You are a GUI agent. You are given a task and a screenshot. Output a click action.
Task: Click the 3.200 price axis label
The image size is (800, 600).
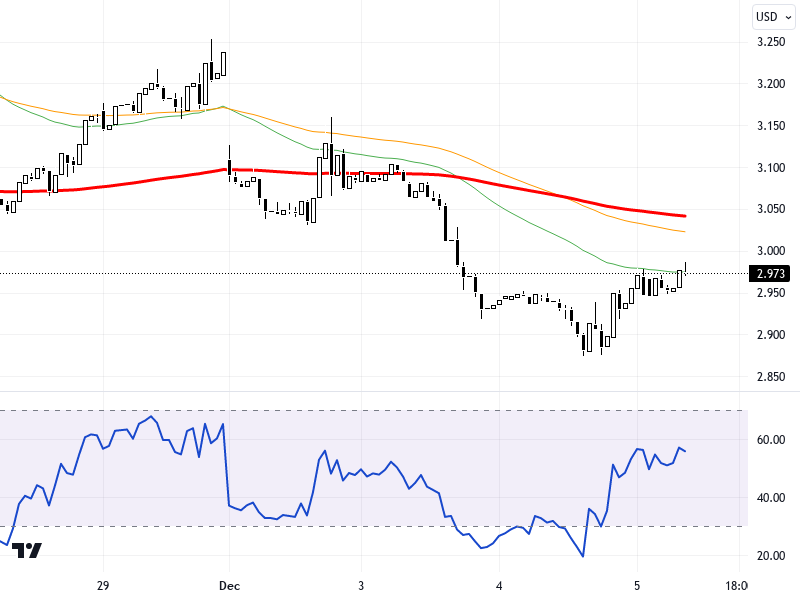coord(771,84)
